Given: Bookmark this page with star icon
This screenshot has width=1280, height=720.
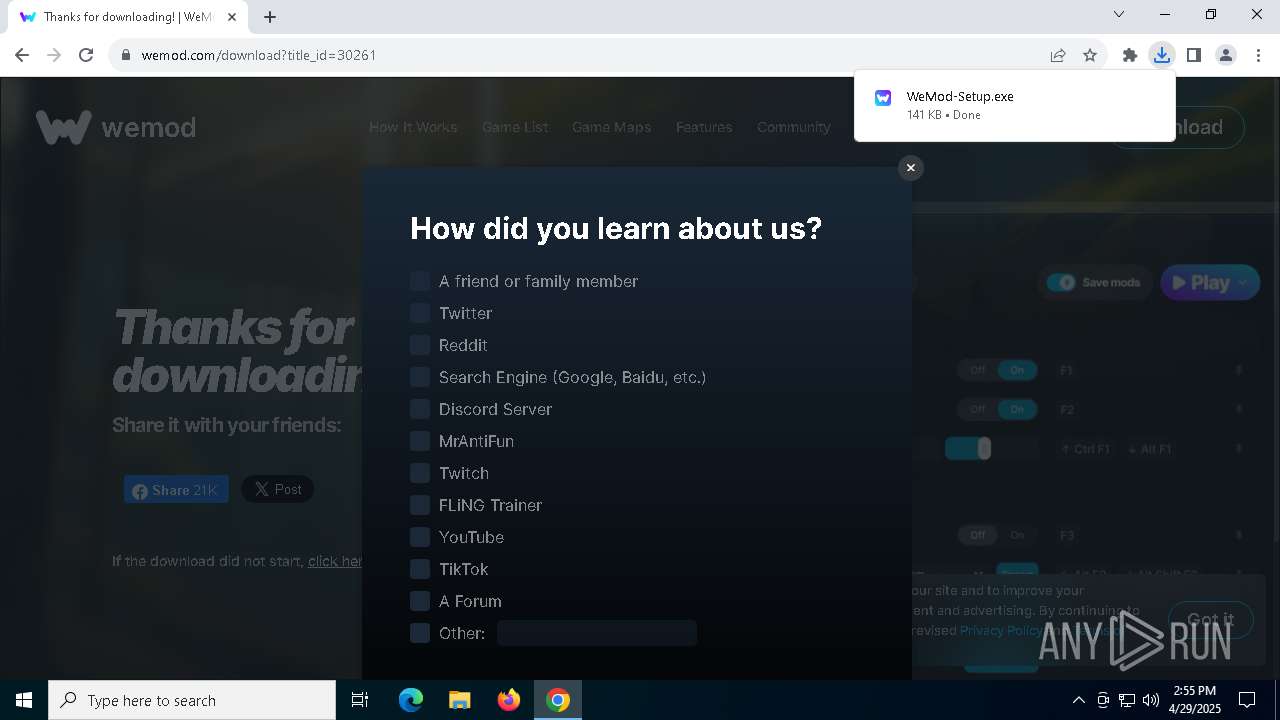Looking at the screenshot, I should coord(1090,55).
